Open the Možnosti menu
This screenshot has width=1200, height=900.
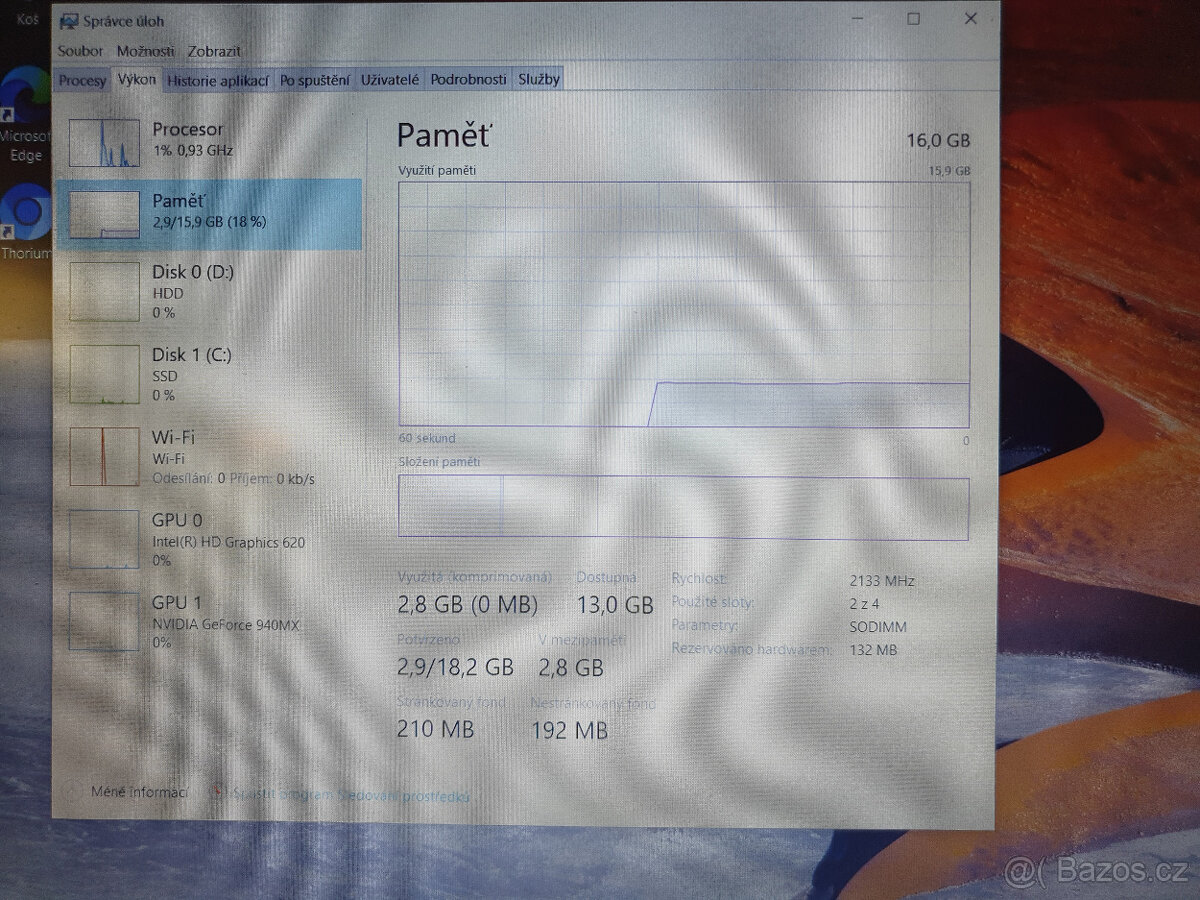148,50
